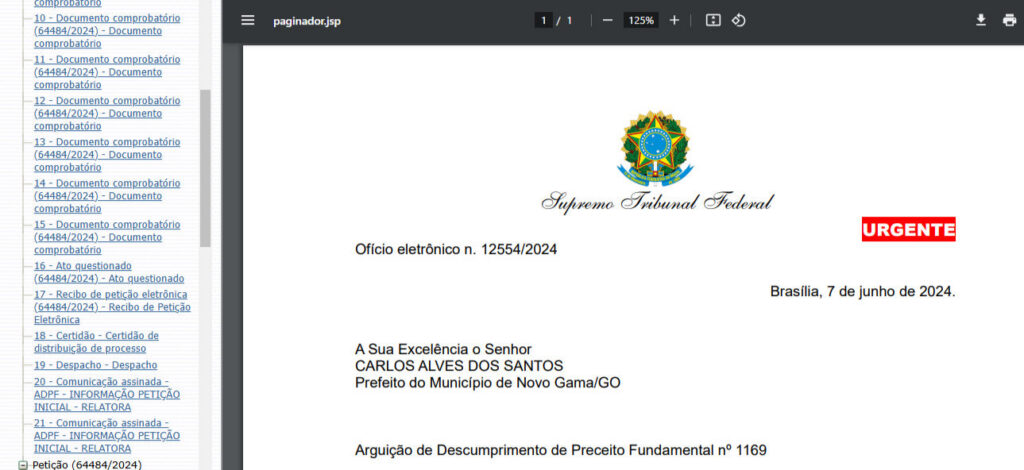
Task: Print the PDF document
Action: click(1009, 21)
